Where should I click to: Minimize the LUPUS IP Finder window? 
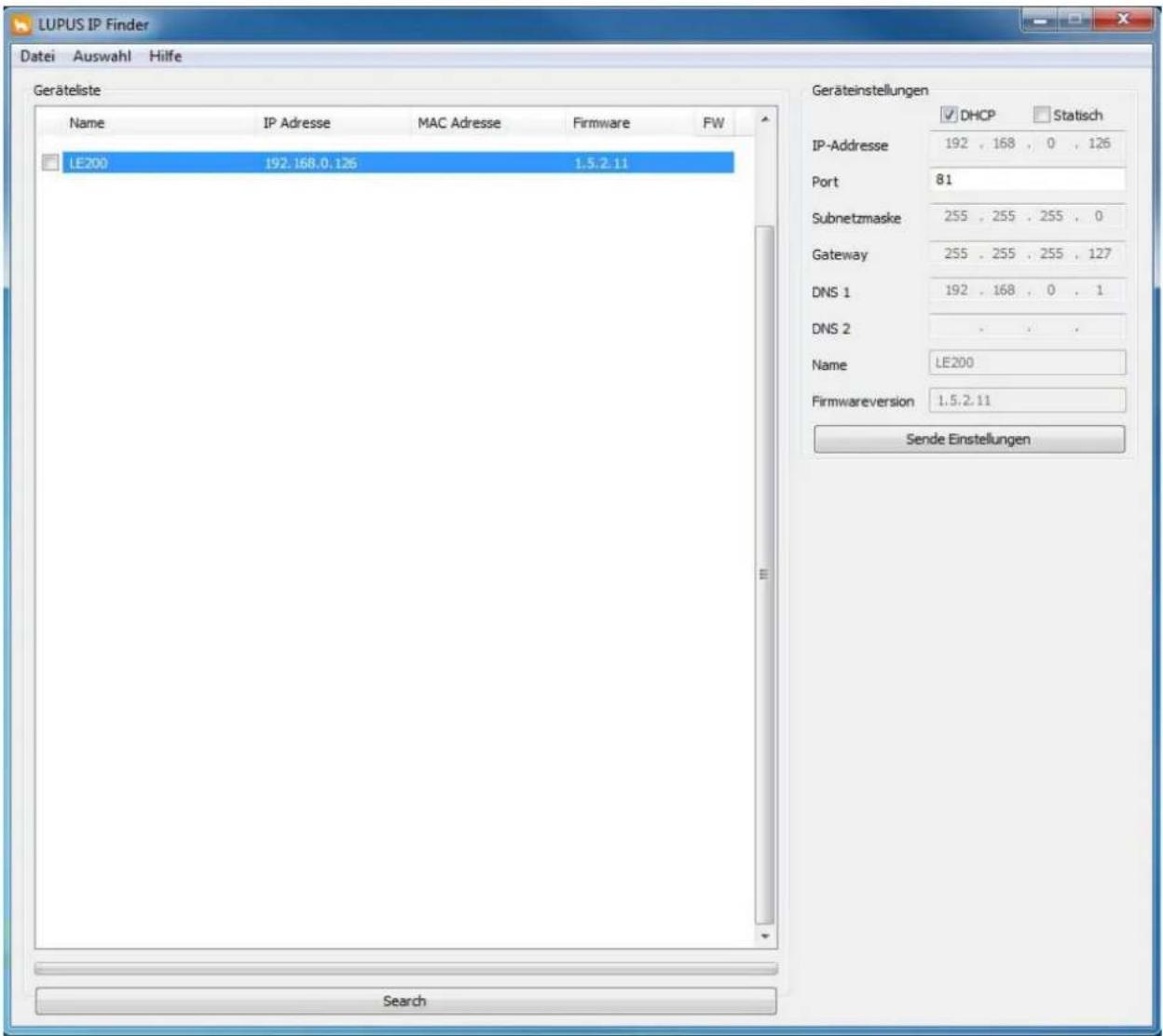coord(1040,19)
